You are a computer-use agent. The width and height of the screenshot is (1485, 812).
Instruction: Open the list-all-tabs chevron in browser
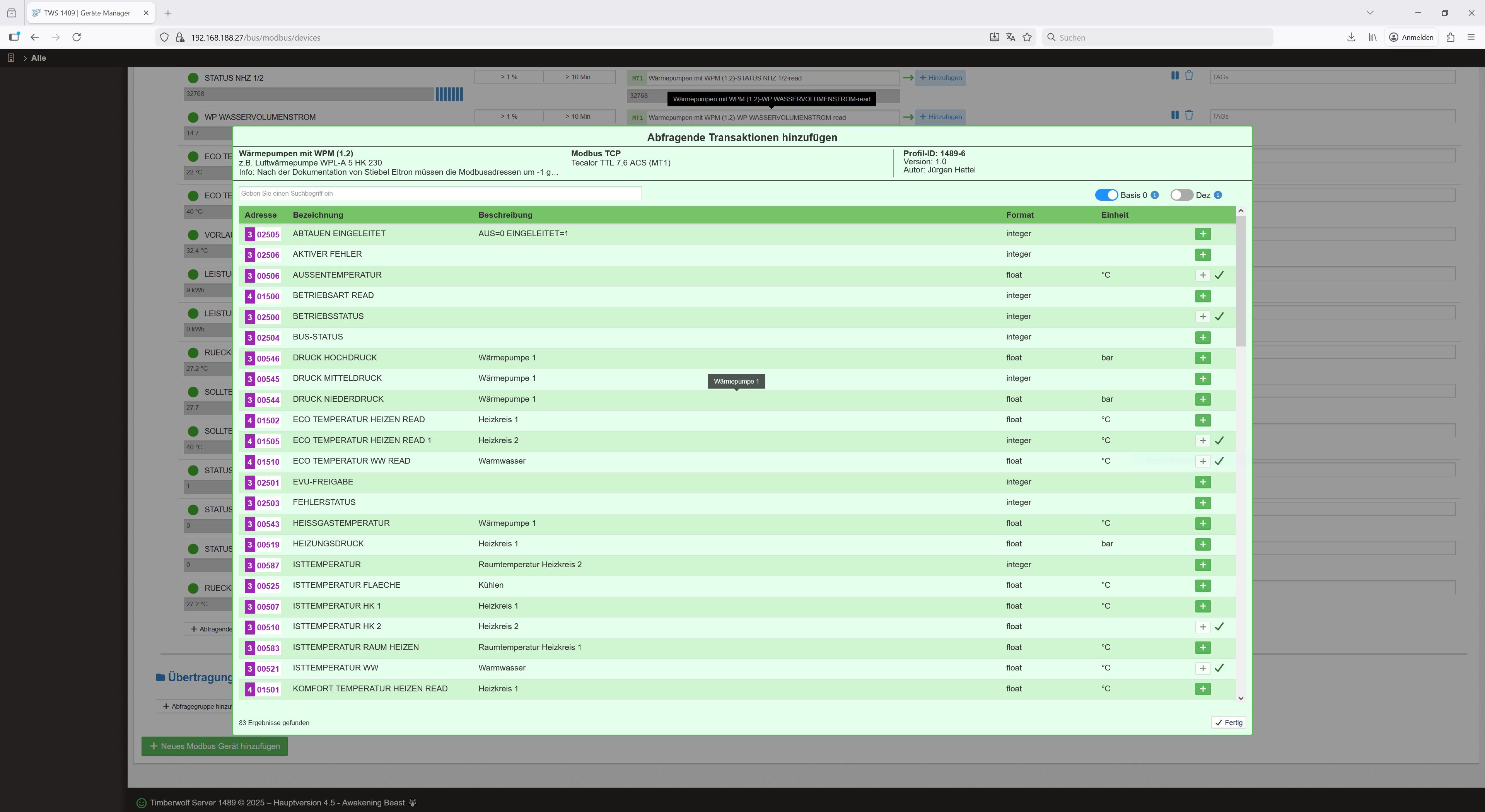1370,13
